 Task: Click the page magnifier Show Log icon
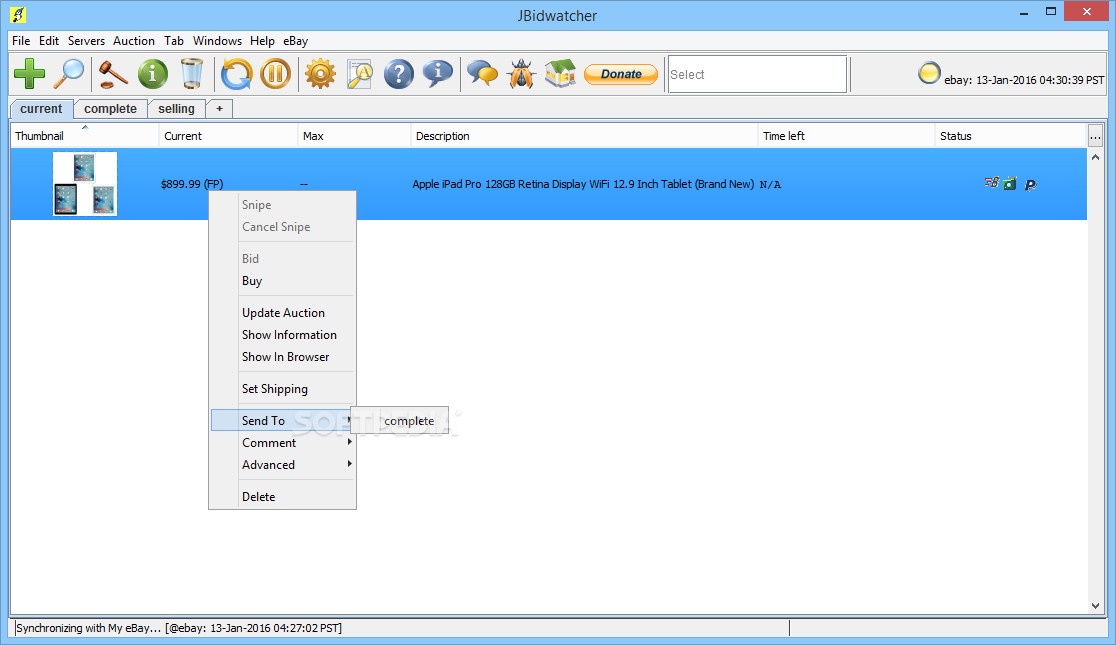(x=360, y=74)
